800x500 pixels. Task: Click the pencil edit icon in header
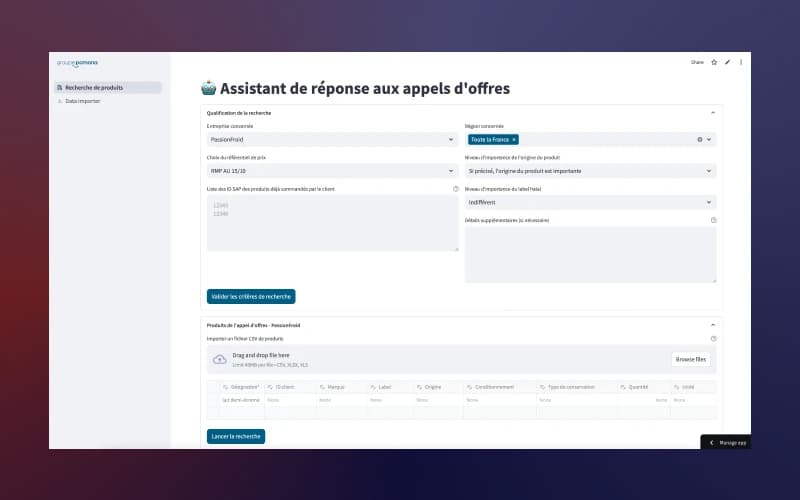click(727, 62)
